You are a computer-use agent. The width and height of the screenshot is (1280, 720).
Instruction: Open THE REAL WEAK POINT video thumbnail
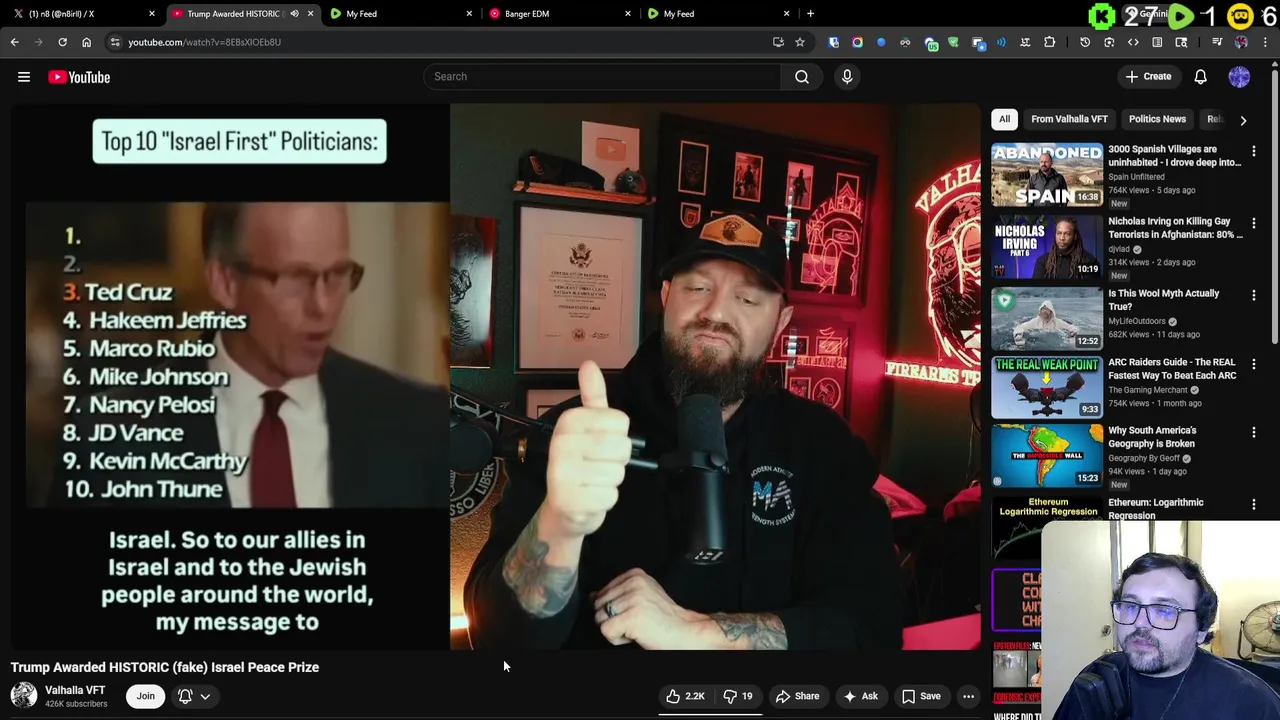tap(1046, 387)
